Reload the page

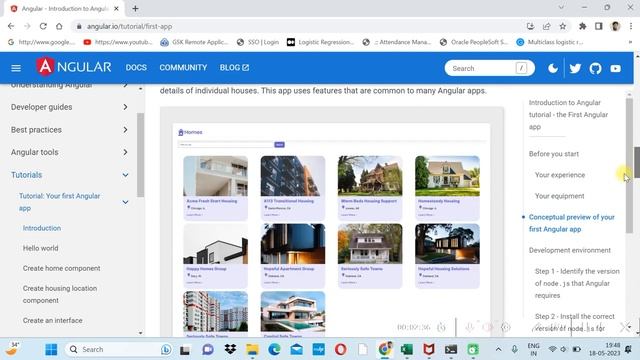(x=43, y=26)
